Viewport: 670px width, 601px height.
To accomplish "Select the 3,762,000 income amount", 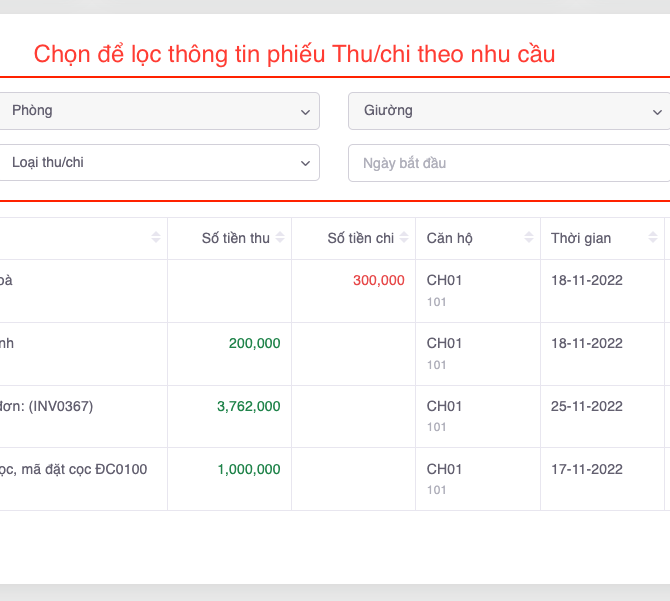I will [x=248, y=407].
